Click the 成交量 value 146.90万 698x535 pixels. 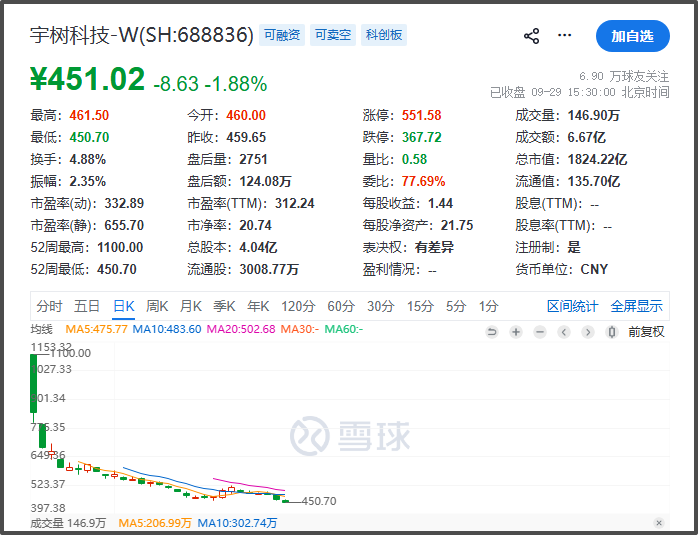point(594,116)
